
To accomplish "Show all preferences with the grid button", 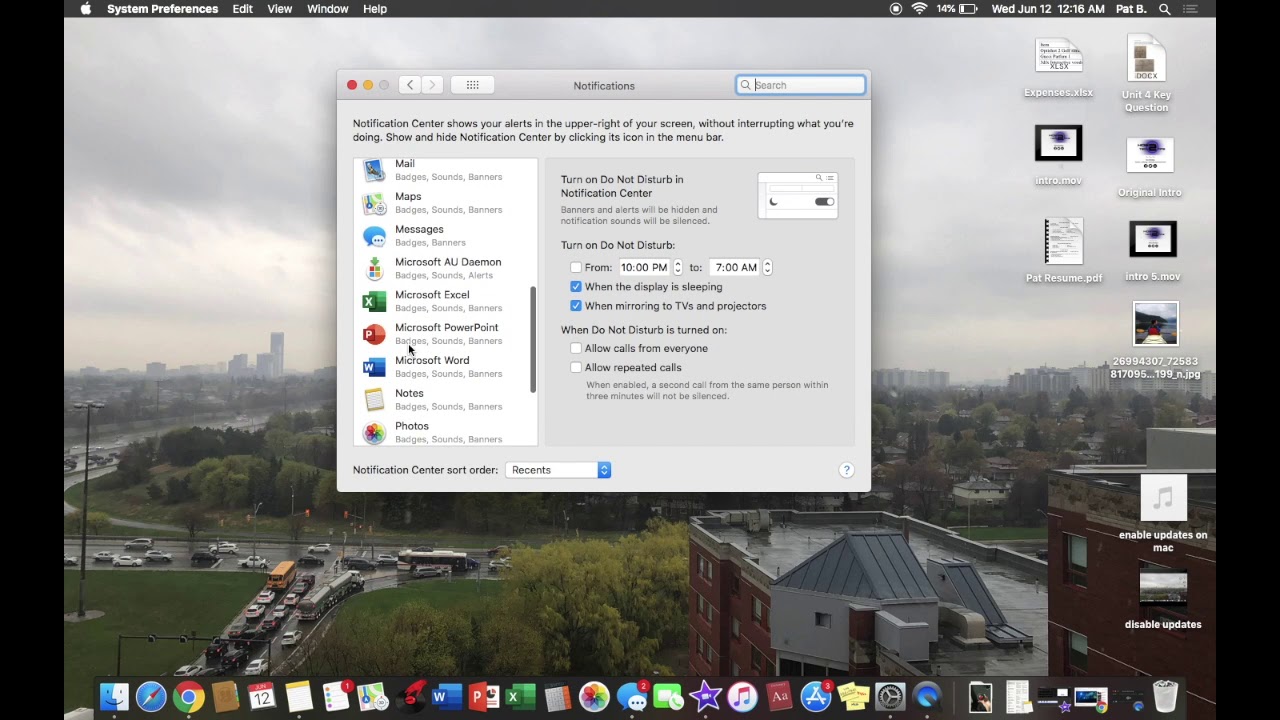I will coord(472,85).
